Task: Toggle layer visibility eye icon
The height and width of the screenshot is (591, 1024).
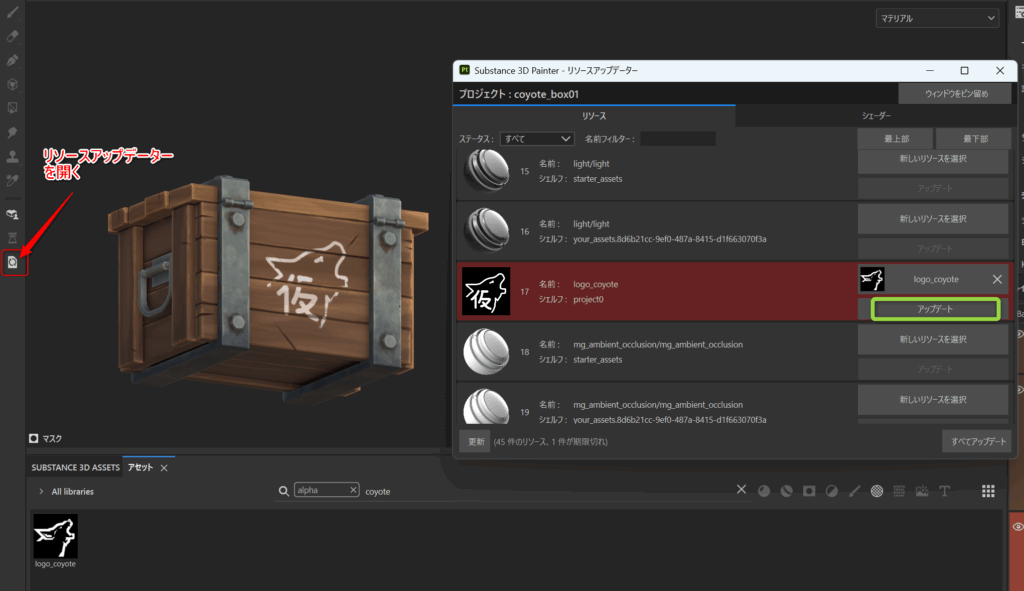Action: point(1018,526)
